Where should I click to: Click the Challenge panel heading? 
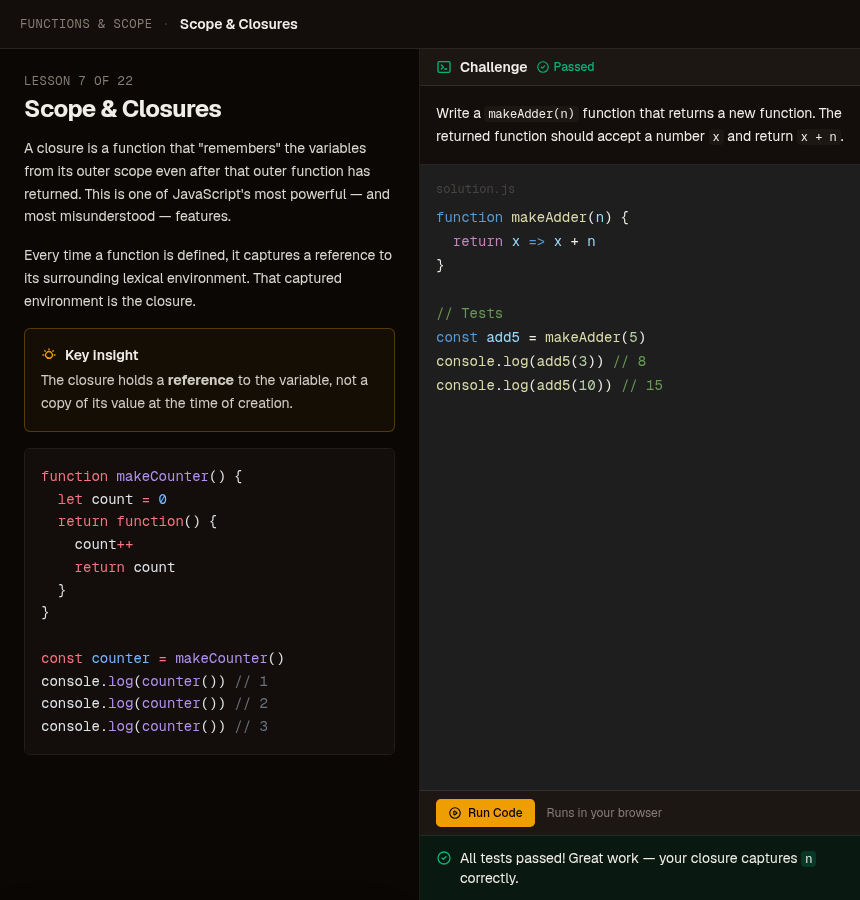[493, 67]
